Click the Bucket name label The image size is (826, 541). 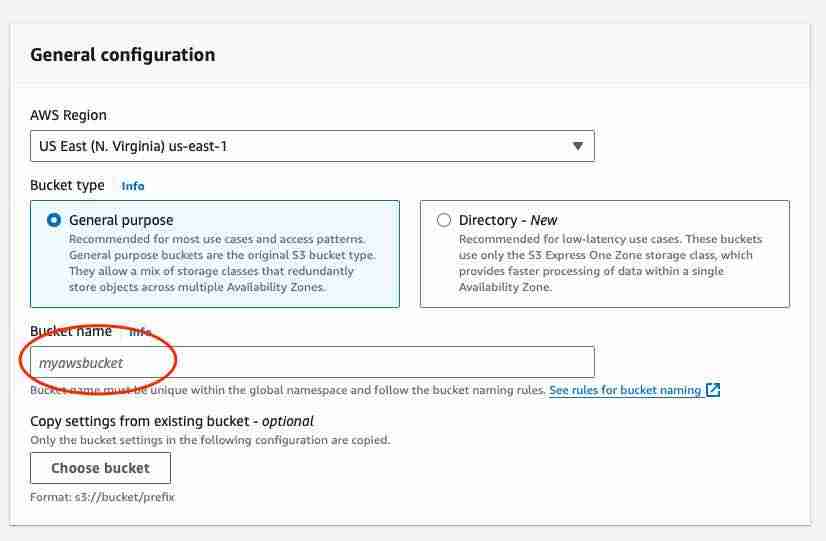click(x=71, y=331)
